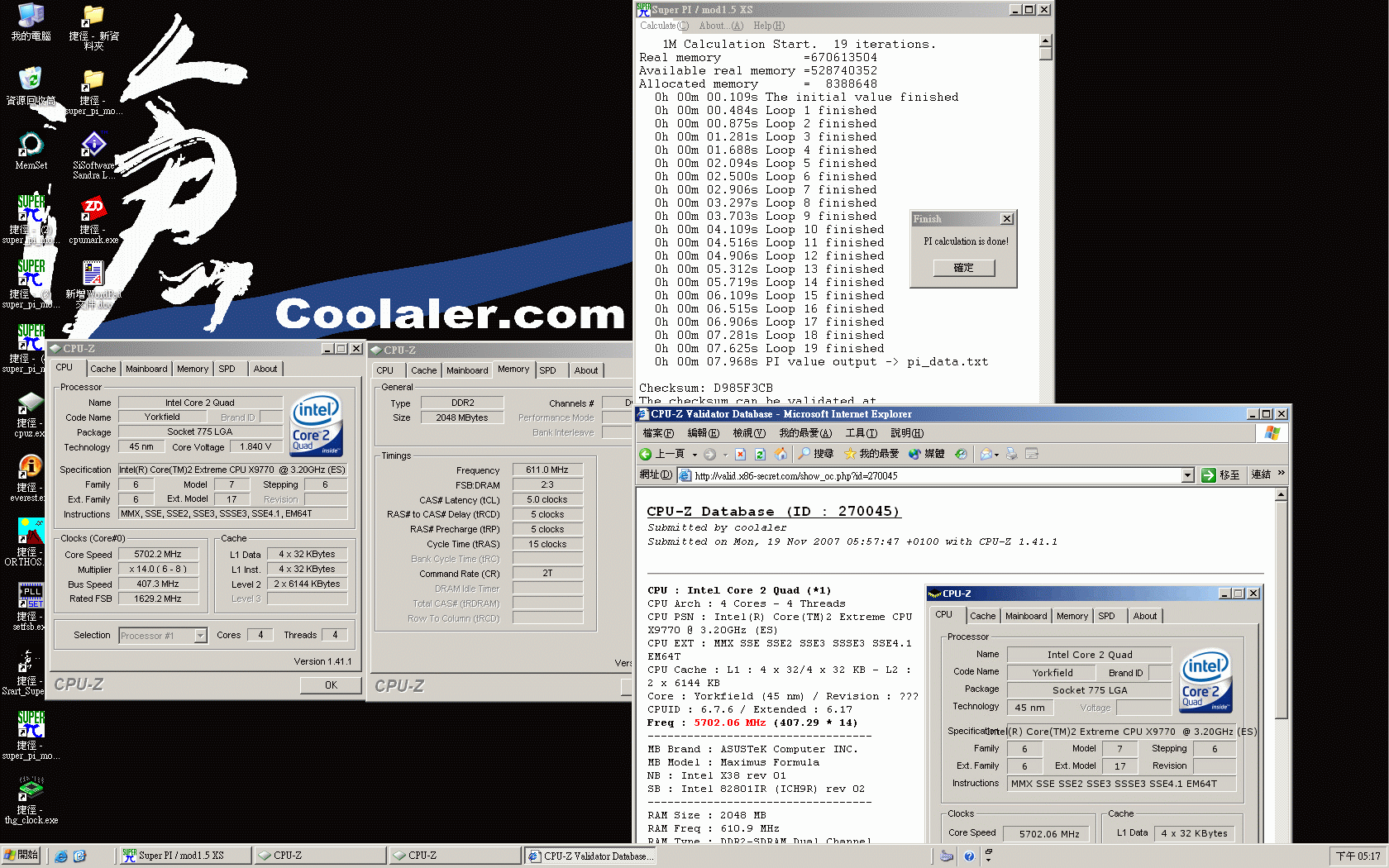Open Calculate menu in Super PI

tap(664, 26)
